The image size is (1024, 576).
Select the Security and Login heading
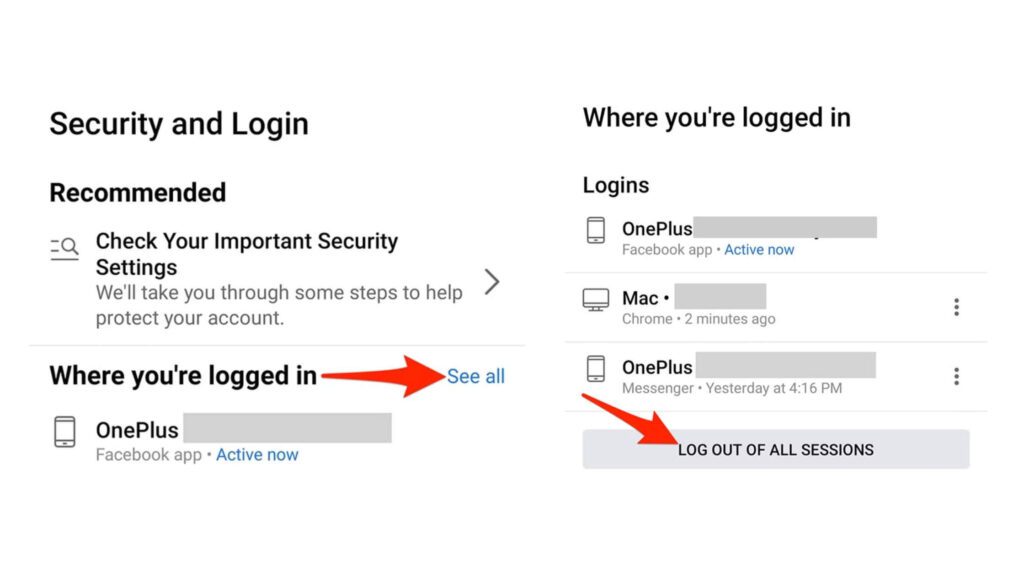[x=178, y=123]
